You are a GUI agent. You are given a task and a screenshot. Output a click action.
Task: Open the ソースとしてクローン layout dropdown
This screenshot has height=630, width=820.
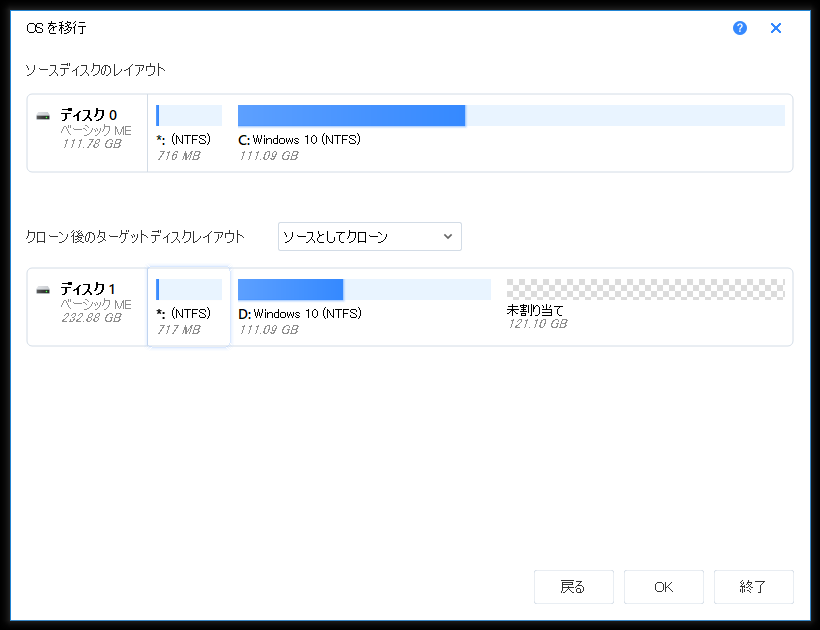point(369,237)
